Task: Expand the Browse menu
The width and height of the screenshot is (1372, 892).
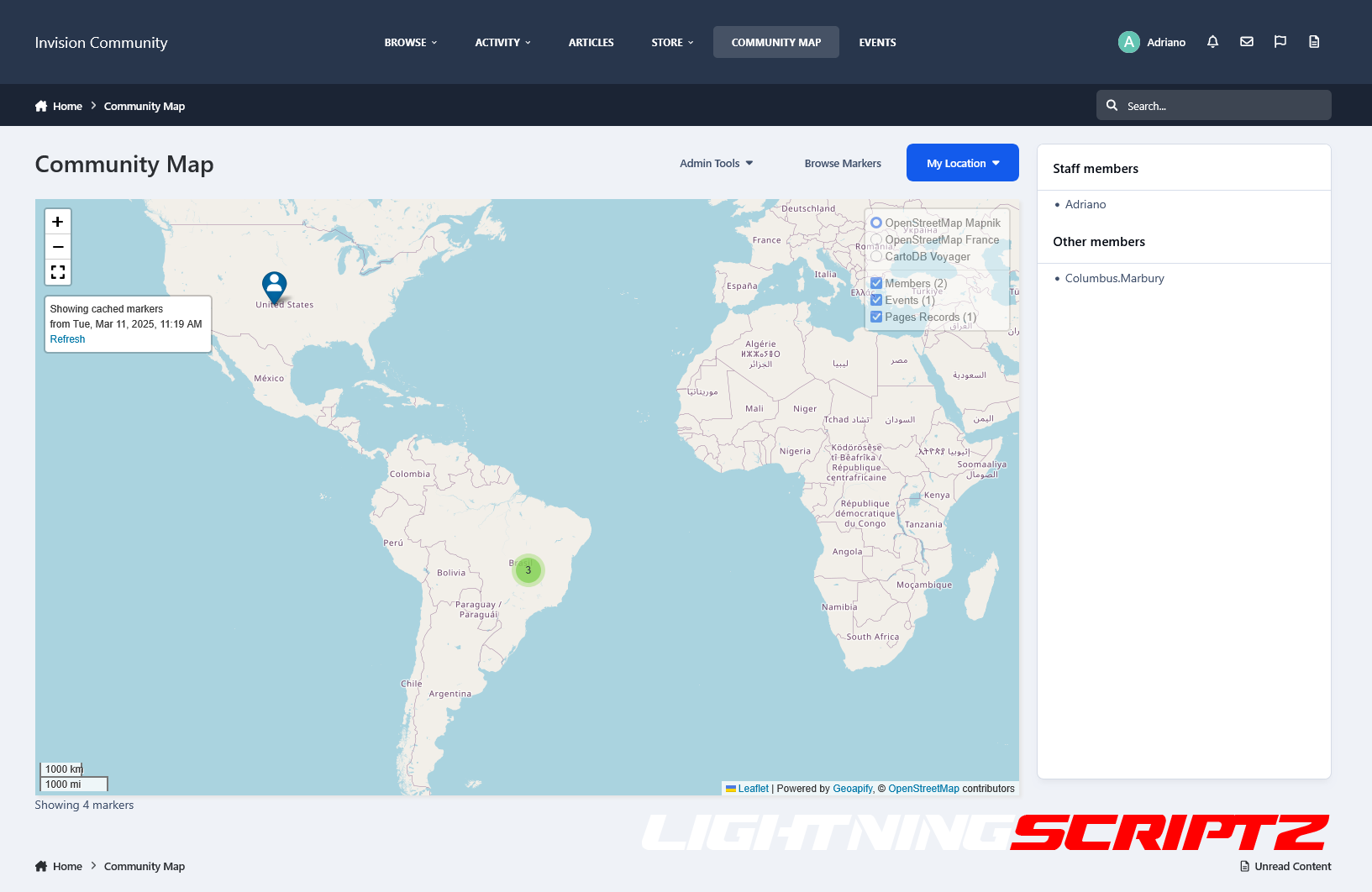Action: pyautogui.click(x=410, y=42)
